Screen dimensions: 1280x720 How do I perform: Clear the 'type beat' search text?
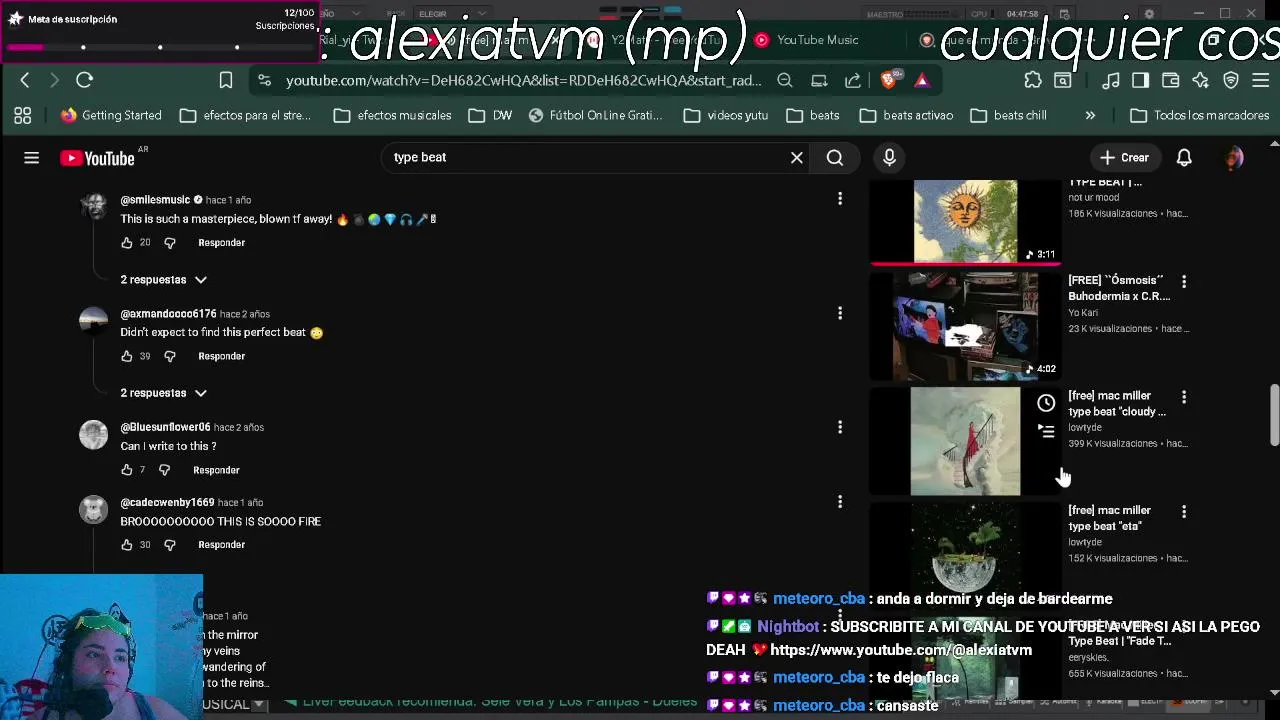[797, 157]
